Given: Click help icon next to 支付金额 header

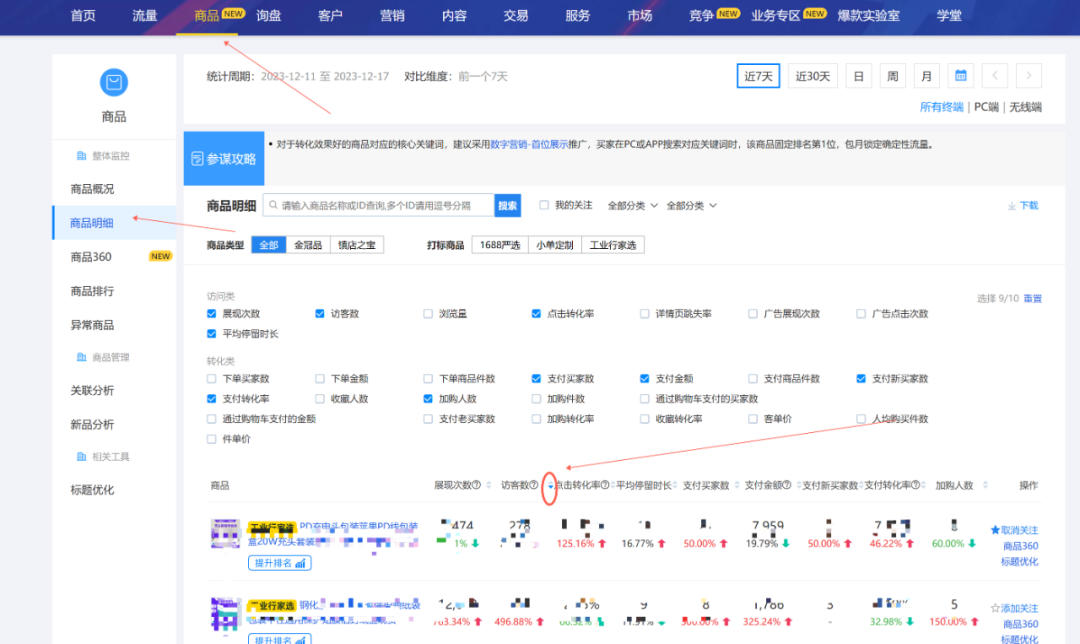Looking at the screenshot, I should click(786, 486).
